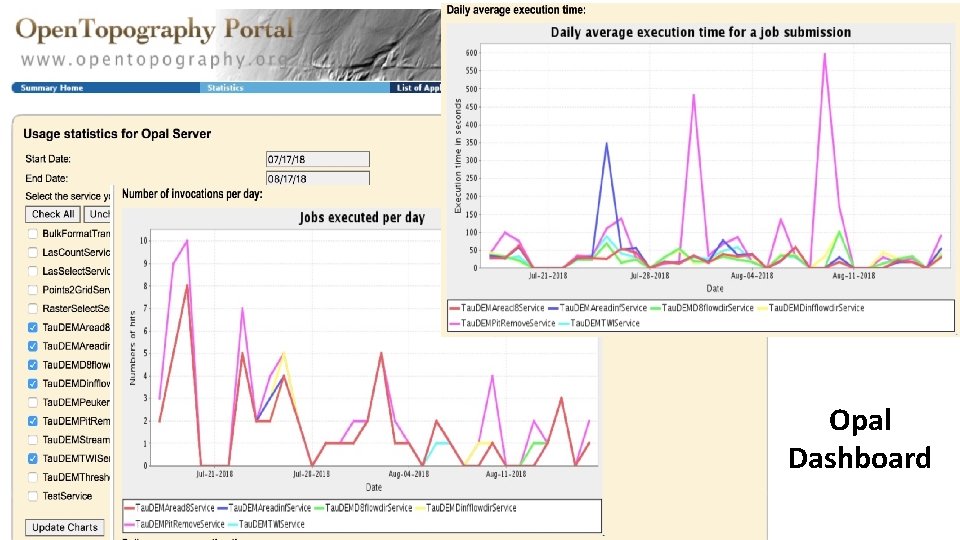Screen dimensions: 960x540
Task: Enable the TauDEMPeuker service checkbox
Action: pyautogui.click(x=33, y=402)
